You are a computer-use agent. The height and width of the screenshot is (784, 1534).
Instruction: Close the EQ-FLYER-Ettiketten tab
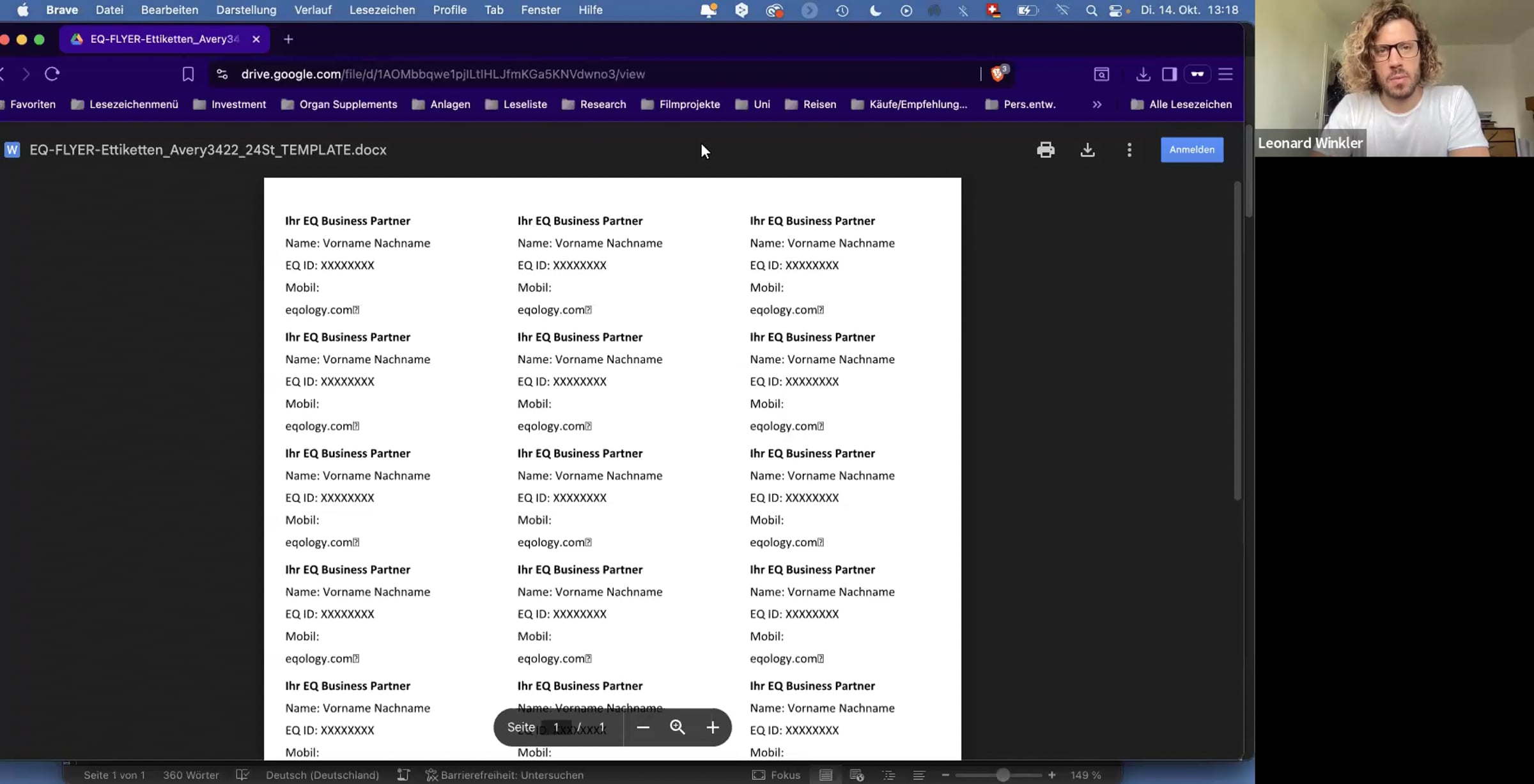click(256, 39)
